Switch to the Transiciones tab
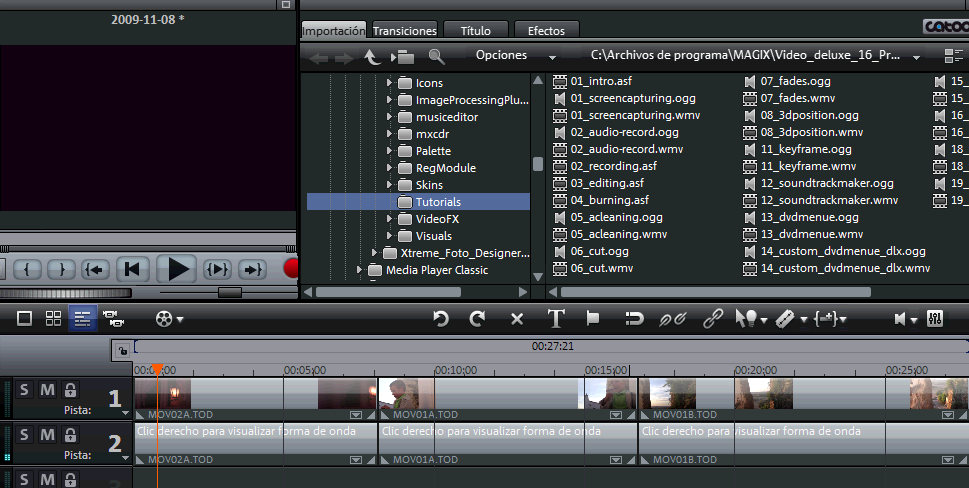 coord(404,31)
